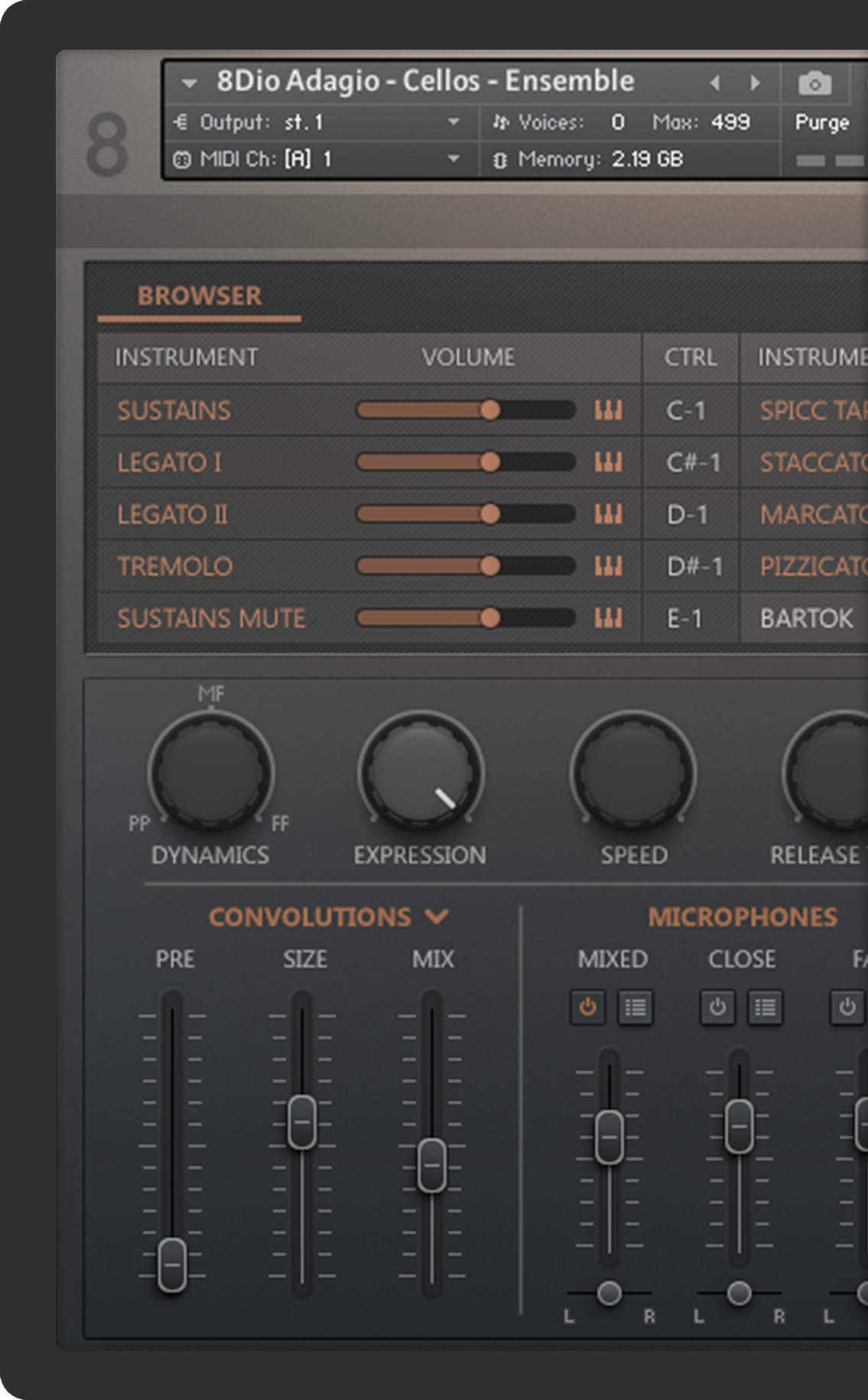Open the CLOSE microphone list icon
Viewport: 868px width, 1400px height.
tap(766, 1008)
